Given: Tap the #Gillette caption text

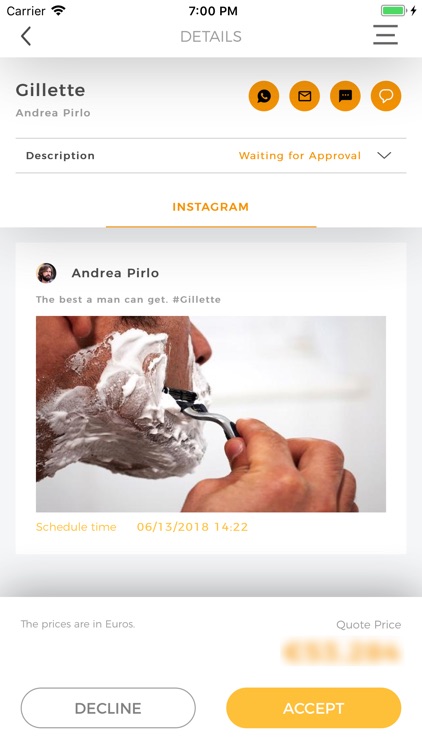Looking at the screenshot, I should pyautogui.click(x=196, y=300).
